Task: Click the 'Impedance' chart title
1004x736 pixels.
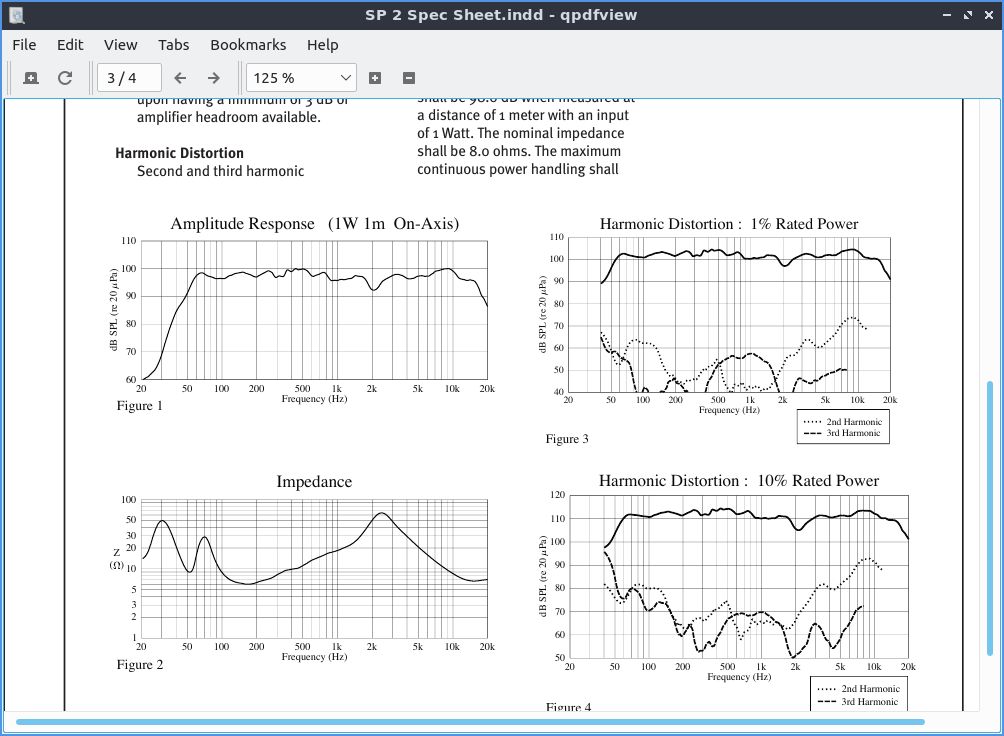Action: (314, 482)
